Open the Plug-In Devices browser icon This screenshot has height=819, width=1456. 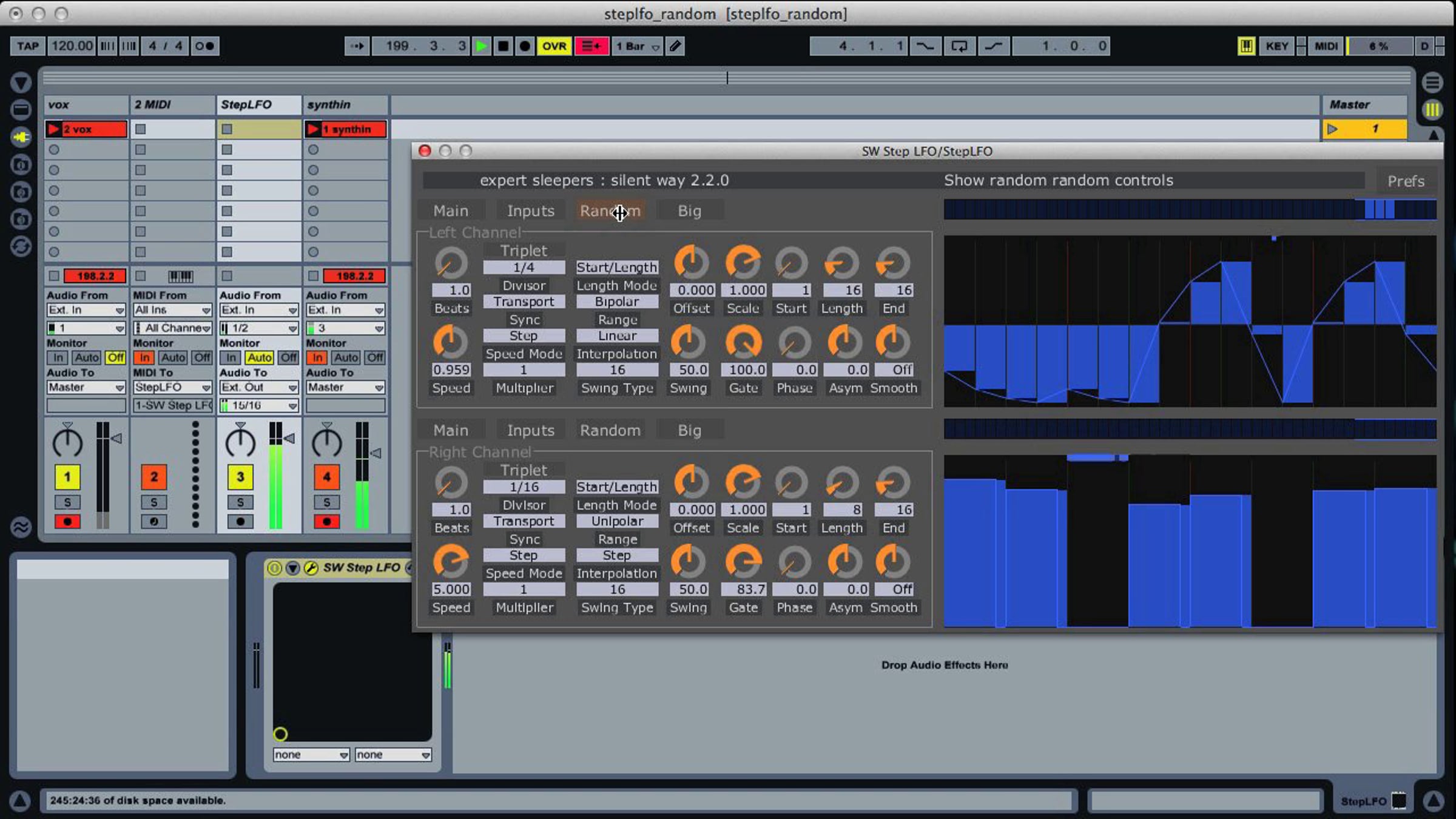[x=21, y=137]
